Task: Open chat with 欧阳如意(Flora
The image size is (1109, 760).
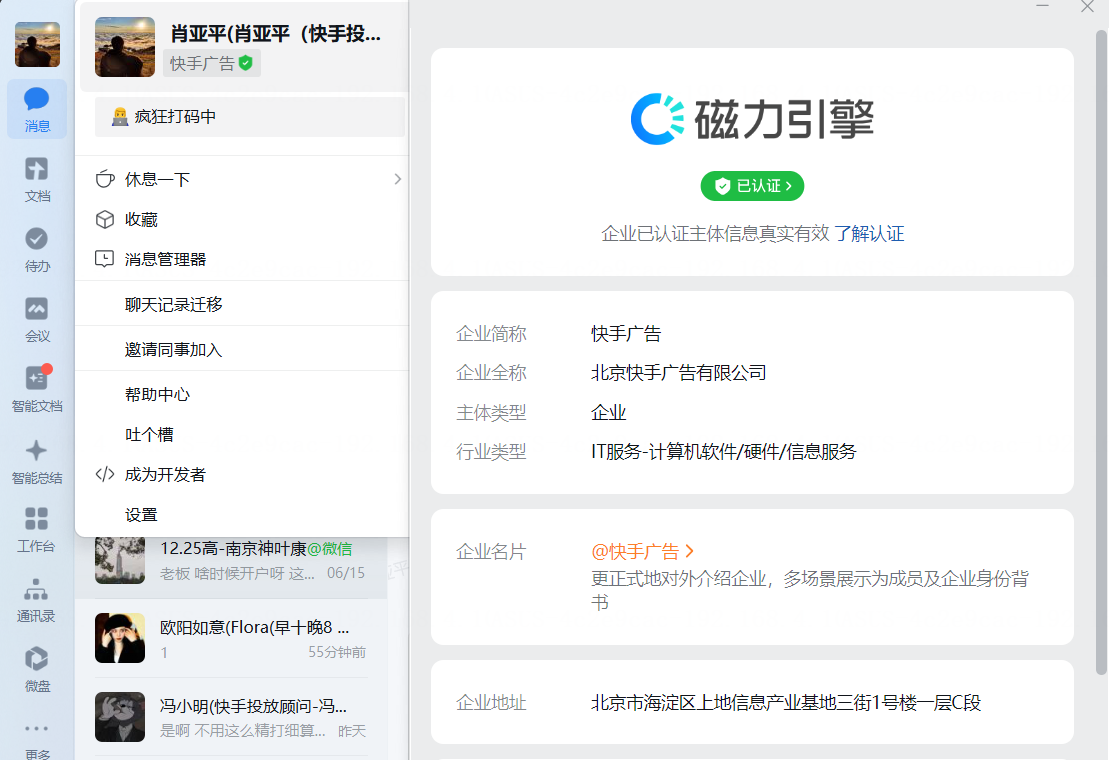Action: click(231, 638)
